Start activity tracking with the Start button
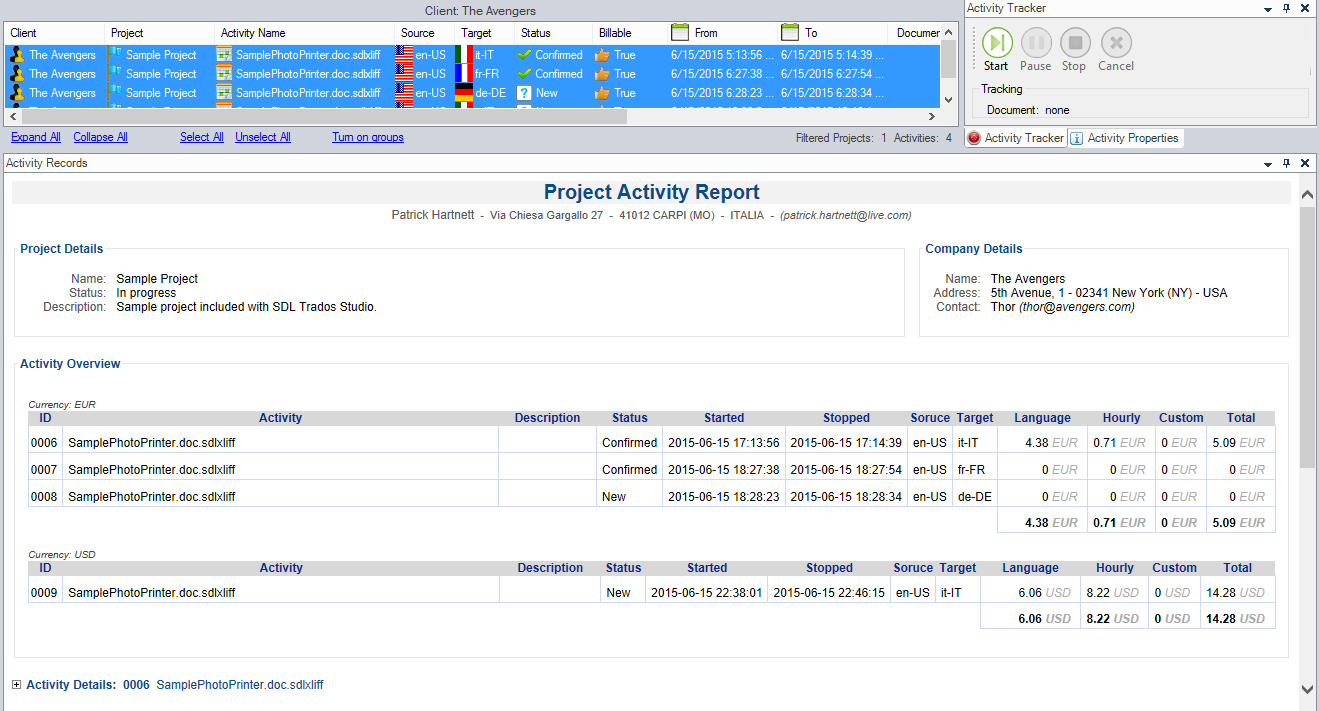The width and height of the screenshot is (1319, 711). [x=996, y=43]
